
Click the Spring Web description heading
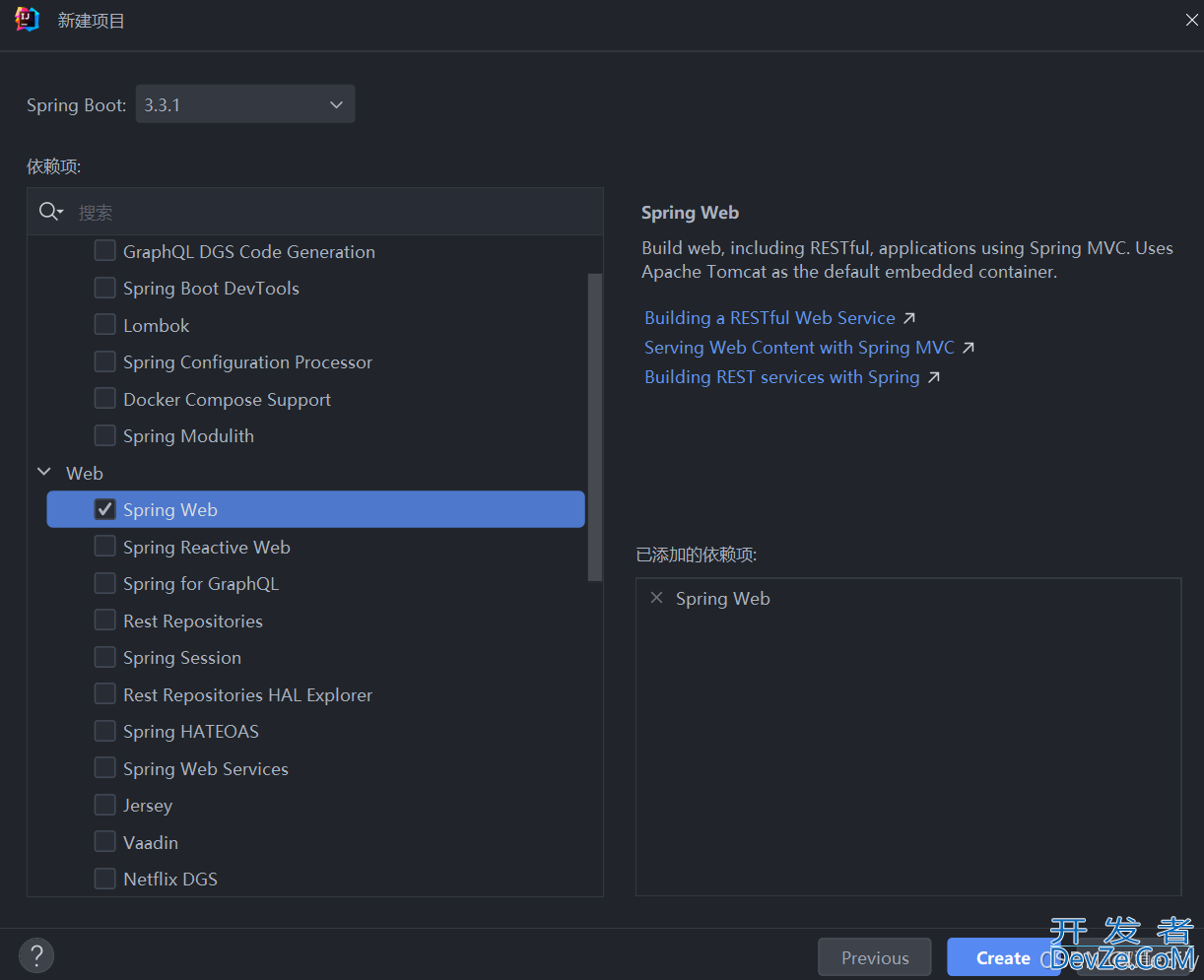(x=690, y=213)
